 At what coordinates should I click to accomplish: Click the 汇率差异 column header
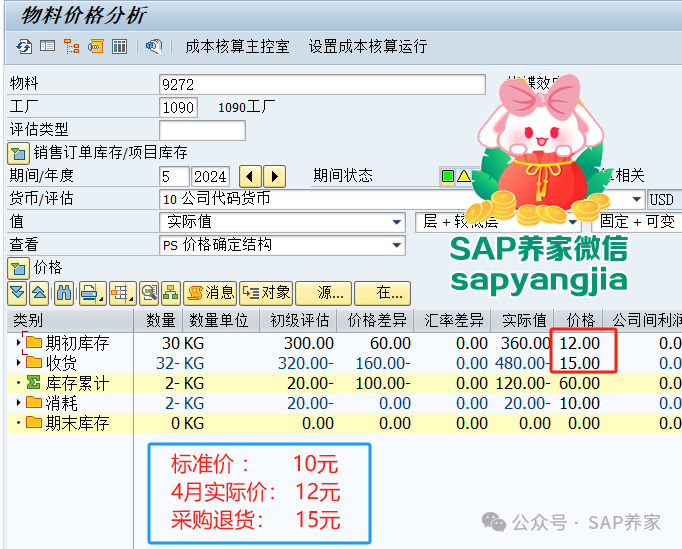pyautogui.click(x=453, y=321)
